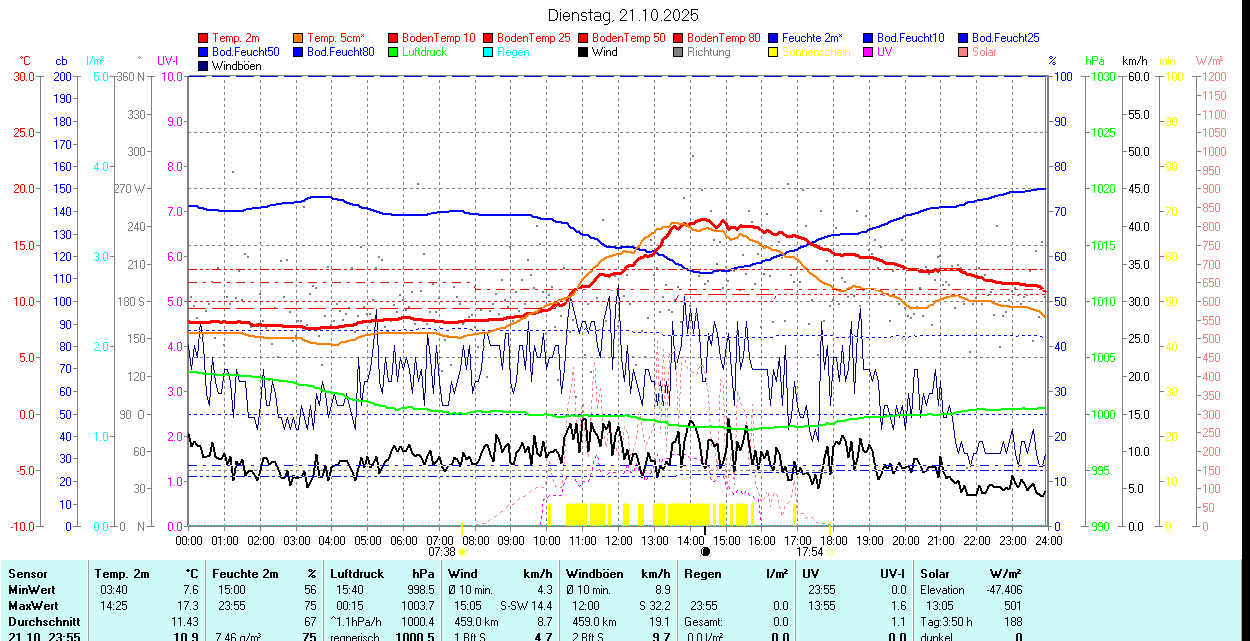Screen dimensions: 1250x641
Task: Click the Bod.Feucht80 legend label
Action: tap(340, 52)
